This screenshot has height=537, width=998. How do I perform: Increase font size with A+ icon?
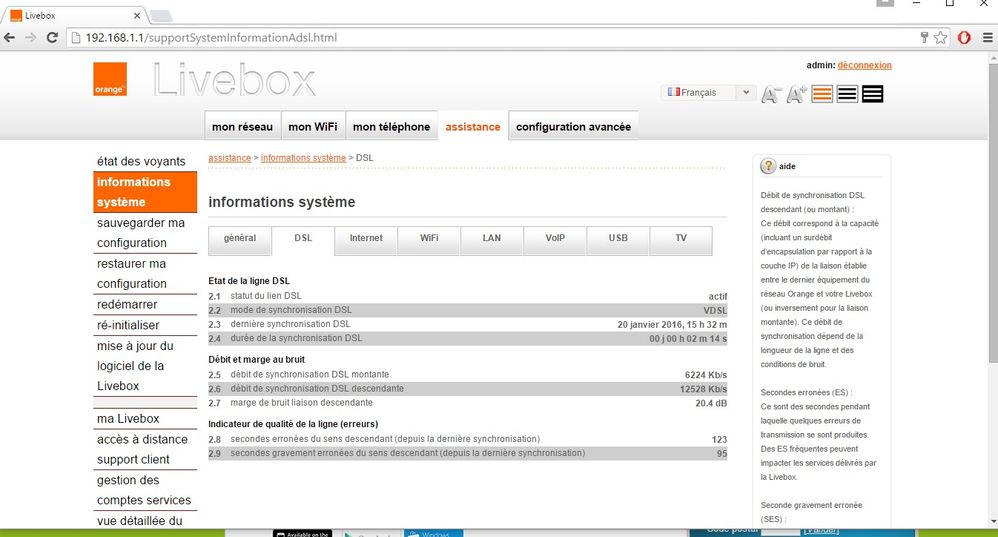(x=797, y=94)
